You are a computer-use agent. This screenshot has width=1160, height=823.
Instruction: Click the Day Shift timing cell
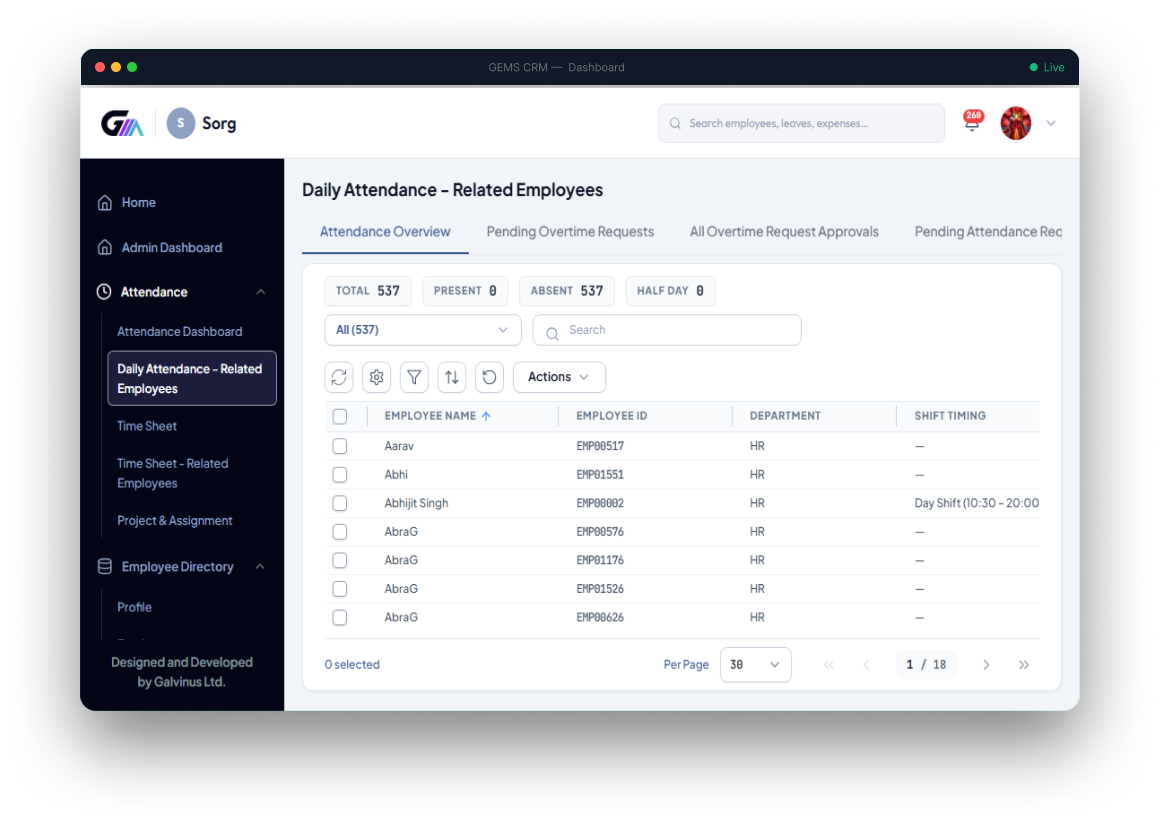(x=977, y=503)
